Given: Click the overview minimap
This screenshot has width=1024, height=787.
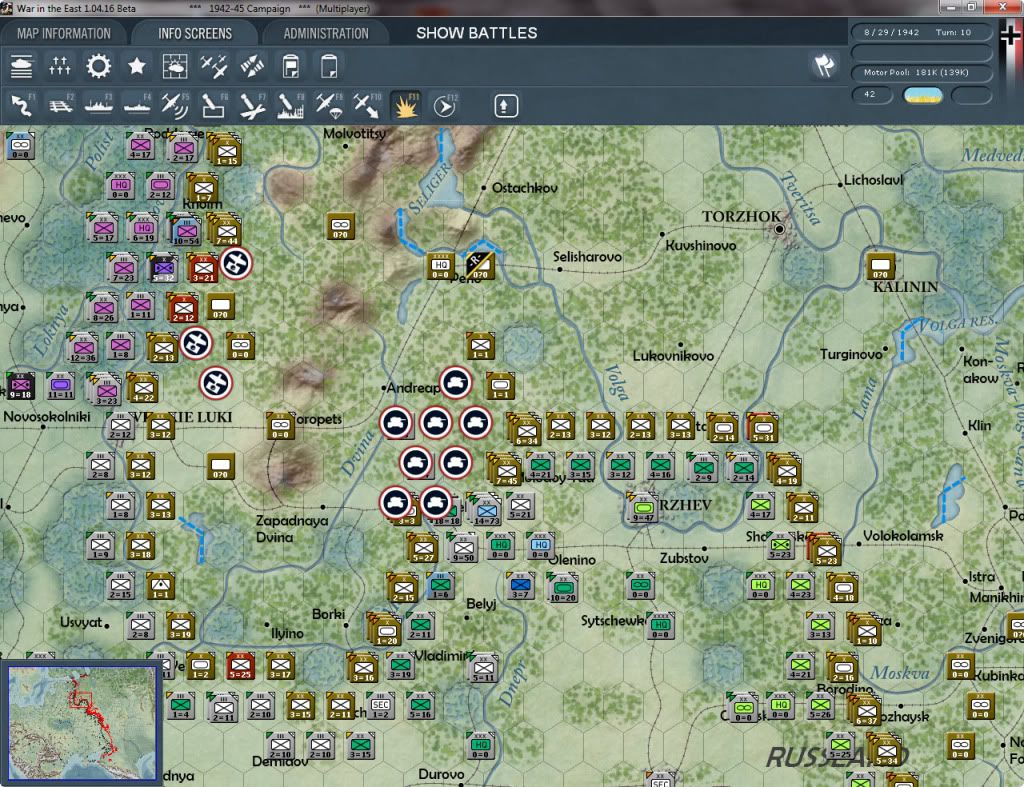Looking at the screenshot, I should coord(82,722).
